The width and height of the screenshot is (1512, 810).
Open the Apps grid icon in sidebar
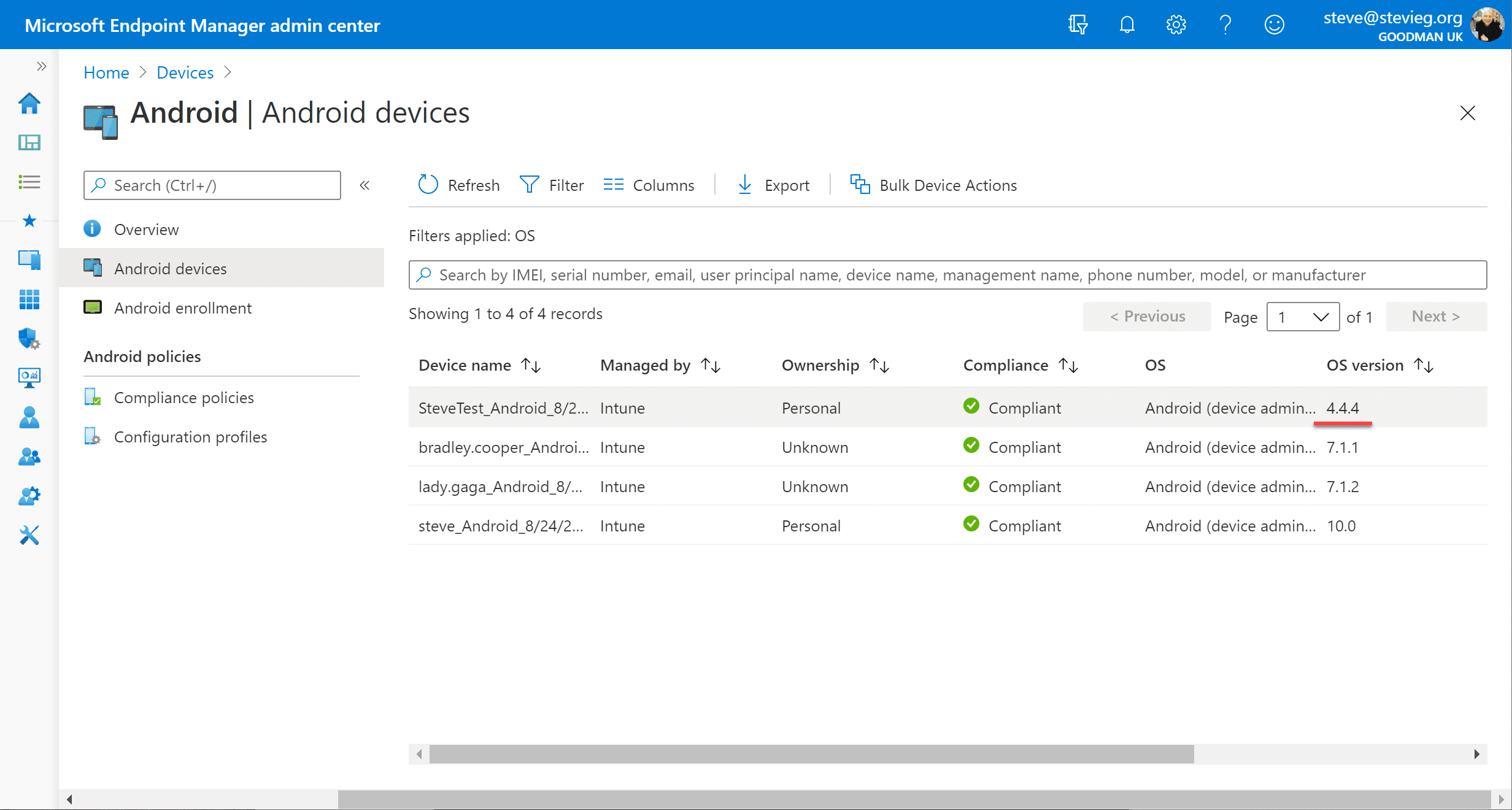tap(29, 299)
